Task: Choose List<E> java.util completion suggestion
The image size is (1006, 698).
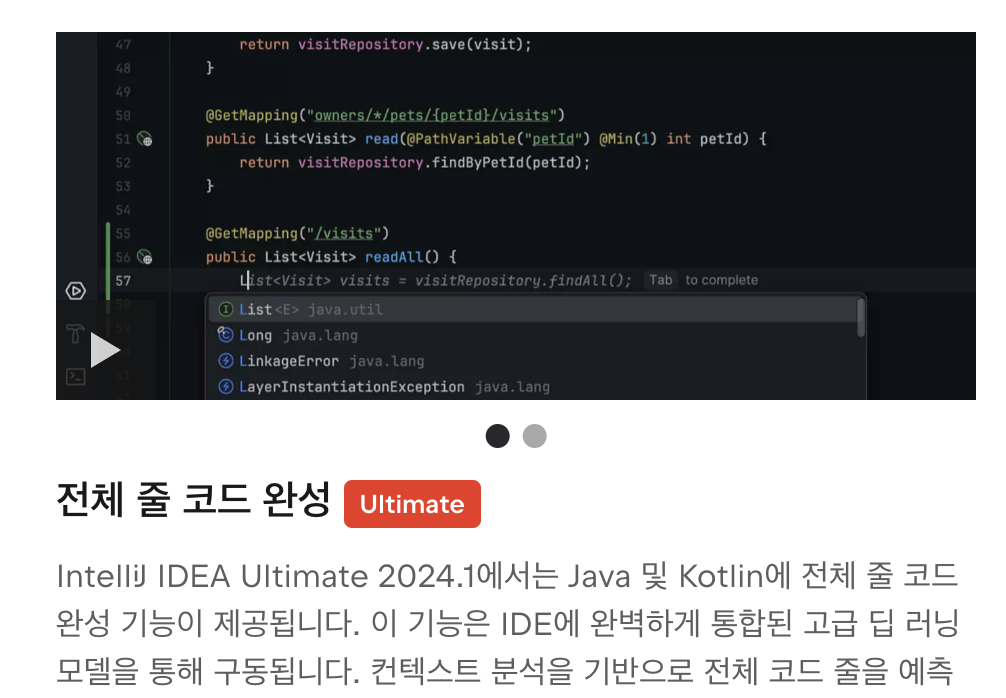Action: pos(533,310)
